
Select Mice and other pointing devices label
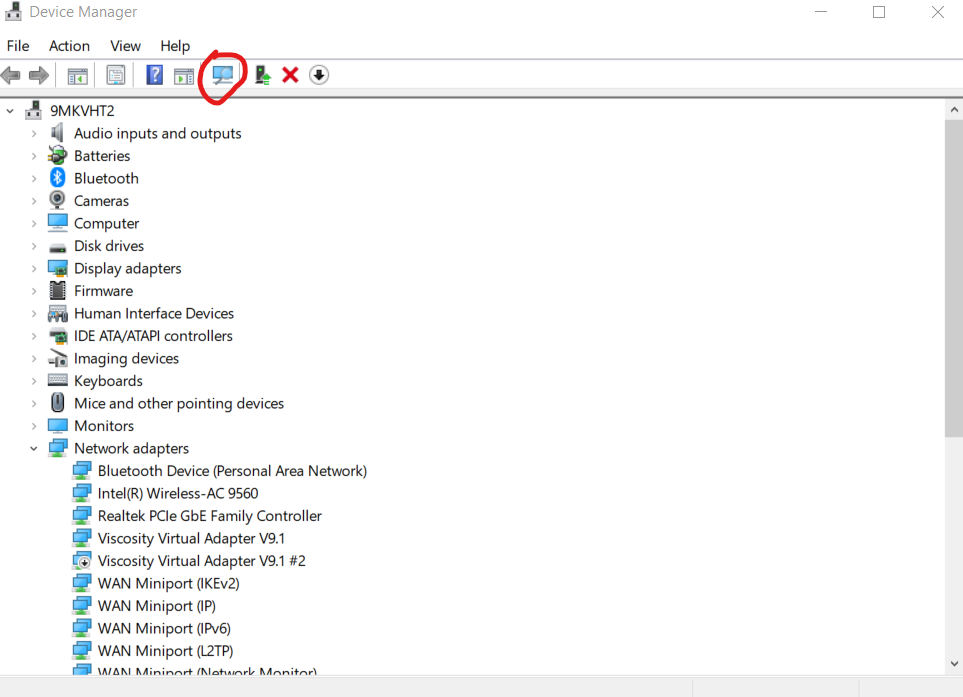[x=179, y=403]
